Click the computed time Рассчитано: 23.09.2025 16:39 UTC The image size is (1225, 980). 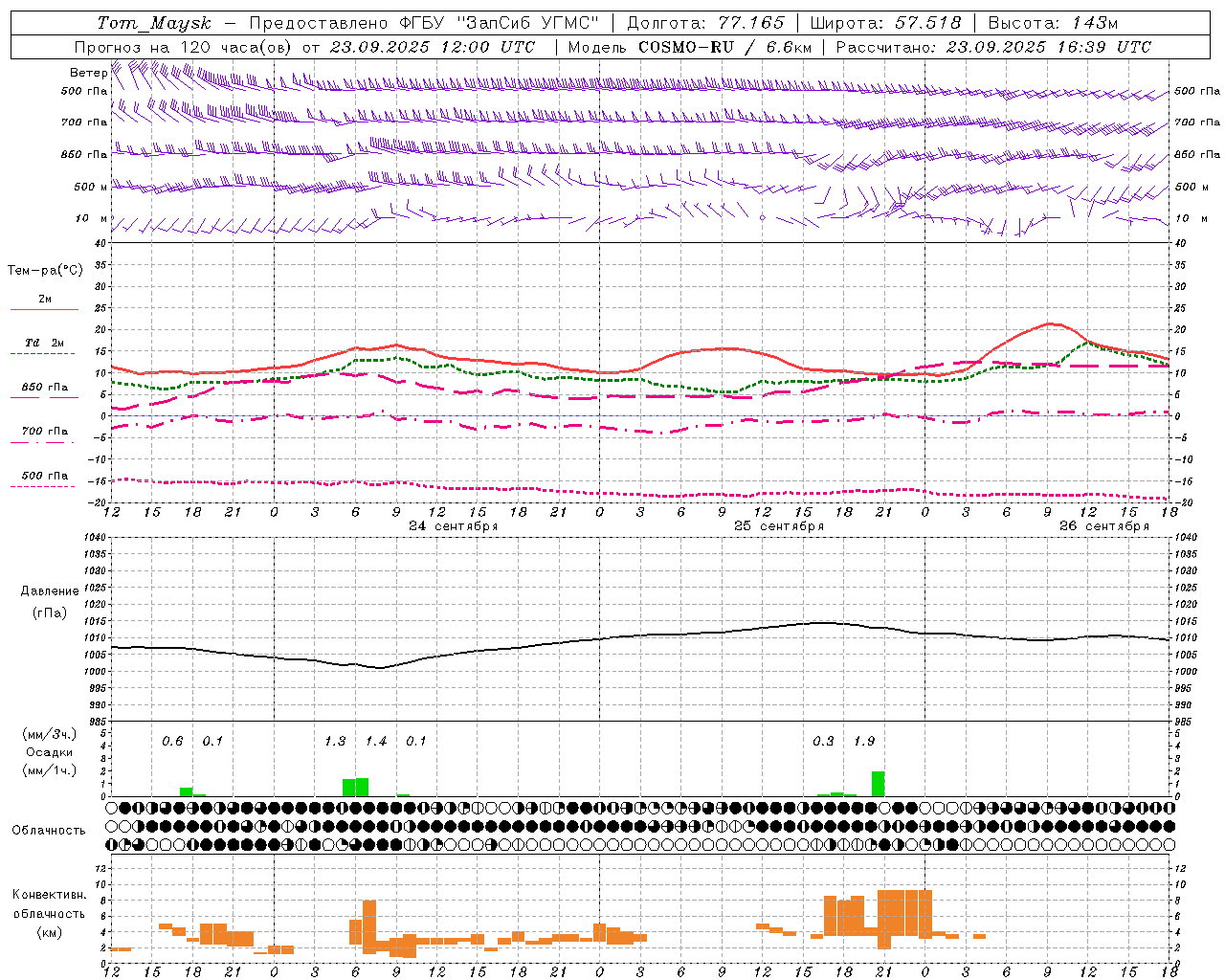click(993, 47)
